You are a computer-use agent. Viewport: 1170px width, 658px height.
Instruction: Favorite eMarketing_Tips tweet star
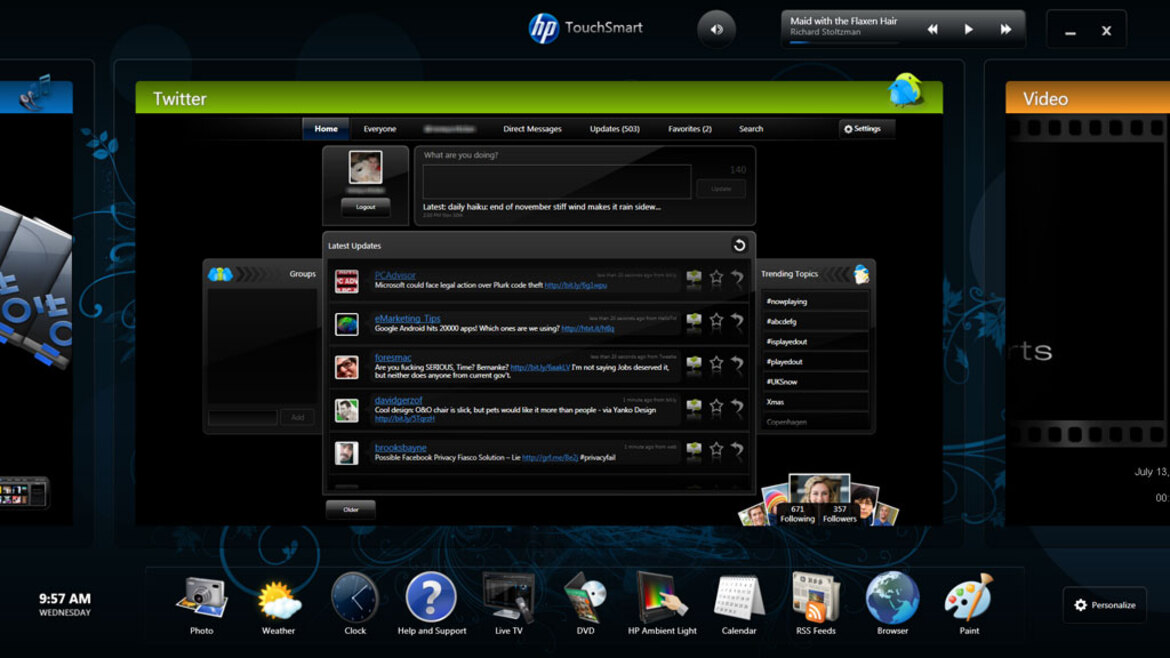pyautogui.click(x=716, y=321)
